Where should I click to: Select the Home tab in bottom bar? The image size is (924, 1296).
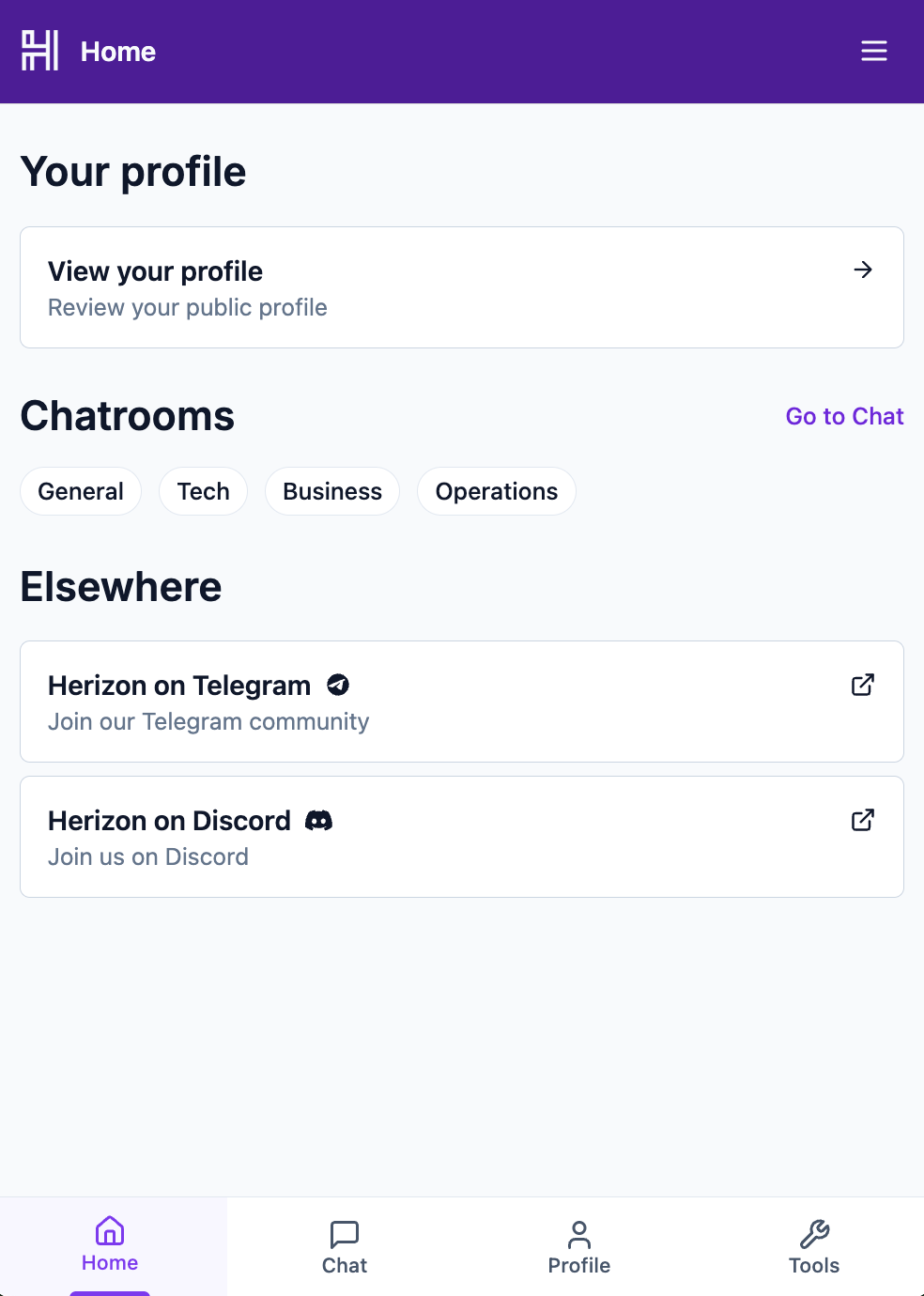[x=110, y=1245]
